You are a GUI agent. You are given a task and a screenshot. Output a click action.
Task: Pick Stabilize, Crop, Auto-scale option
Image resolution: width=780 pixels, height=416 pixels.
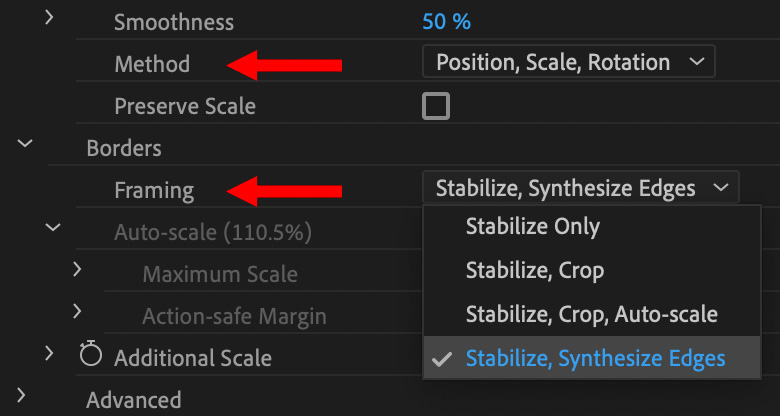591,314
